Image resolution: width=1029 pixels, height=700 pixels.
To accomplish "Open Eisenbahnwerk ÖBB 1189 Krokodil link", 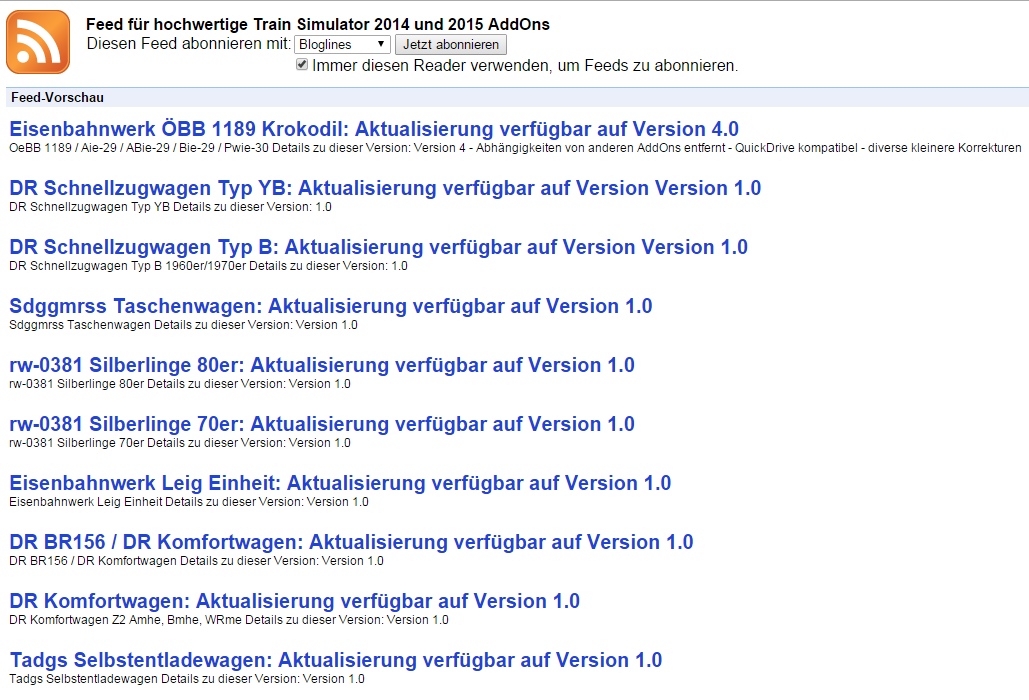I will tap(374, 129).
